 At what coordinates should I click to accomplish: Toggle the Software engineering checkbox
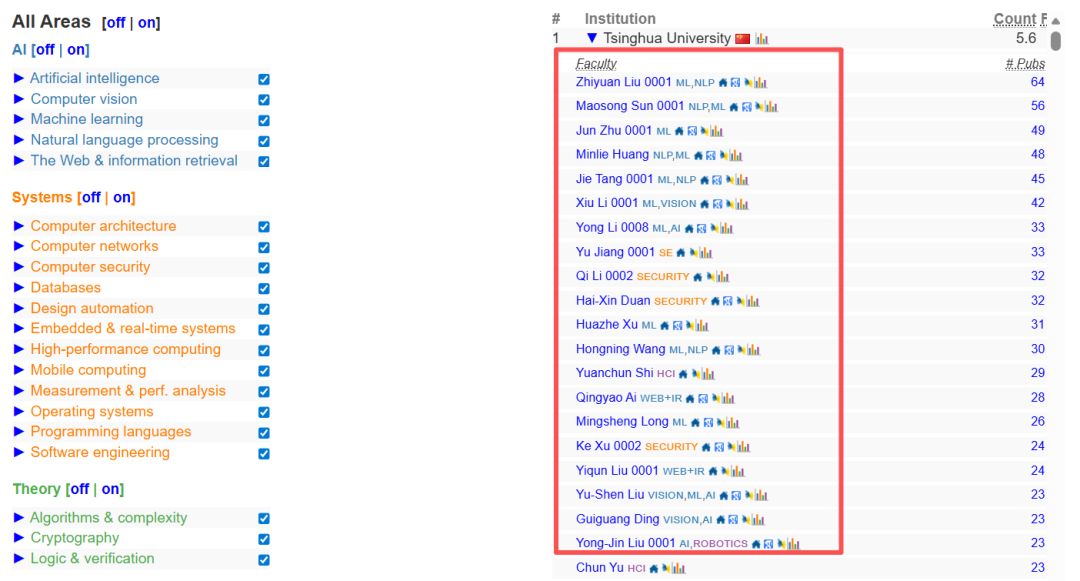pos(264,454)
